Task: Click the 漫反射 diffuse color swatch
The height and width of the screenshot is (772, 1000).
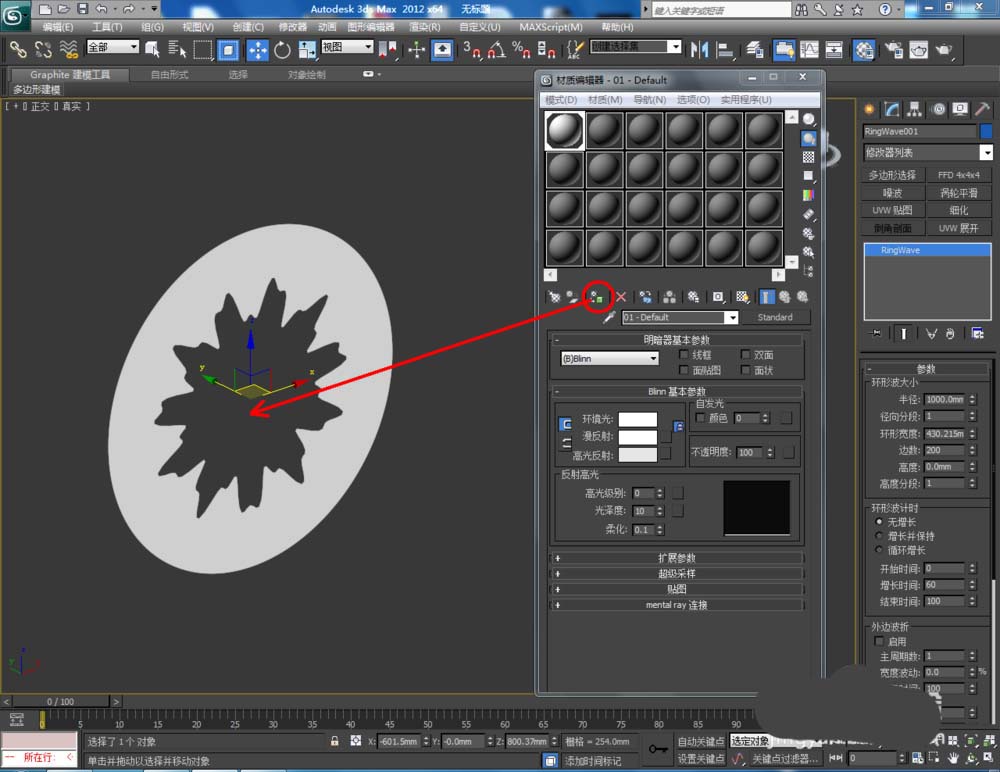Action: (638, 437)
